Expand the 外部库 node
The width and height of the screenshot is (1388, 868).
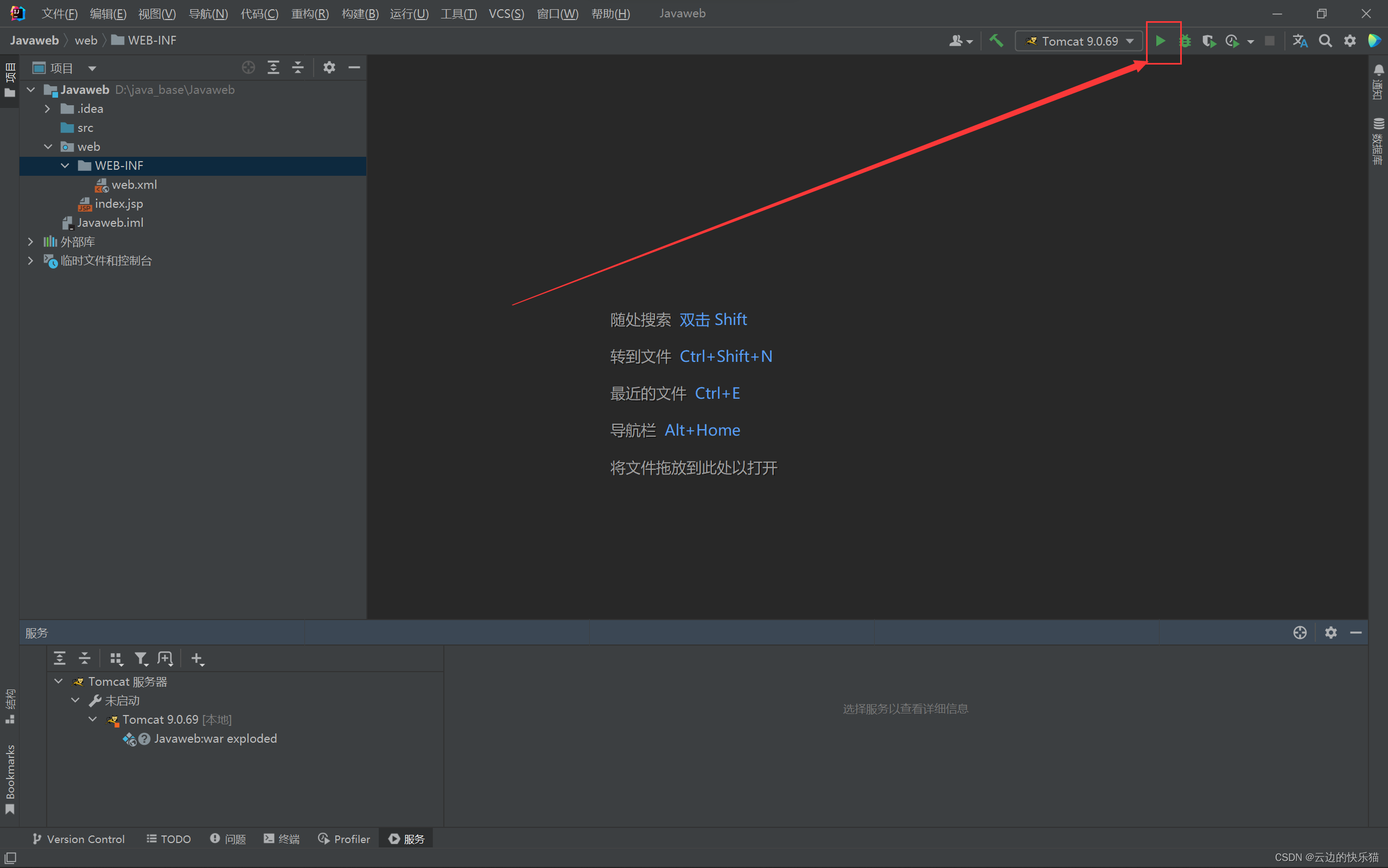point(31,242)
